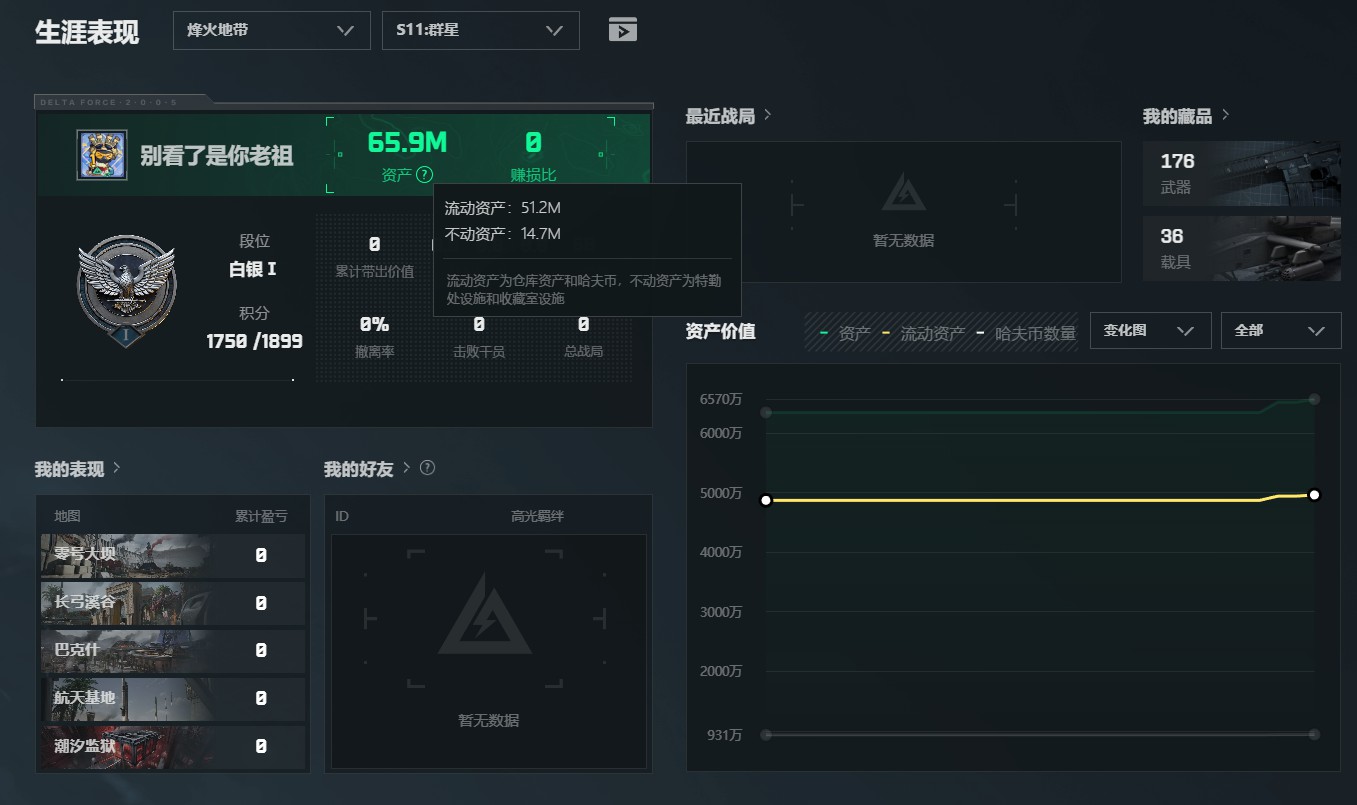Click the 击败干员 stat label
Screen dimensions: 1357x805
tap(479, 351)
